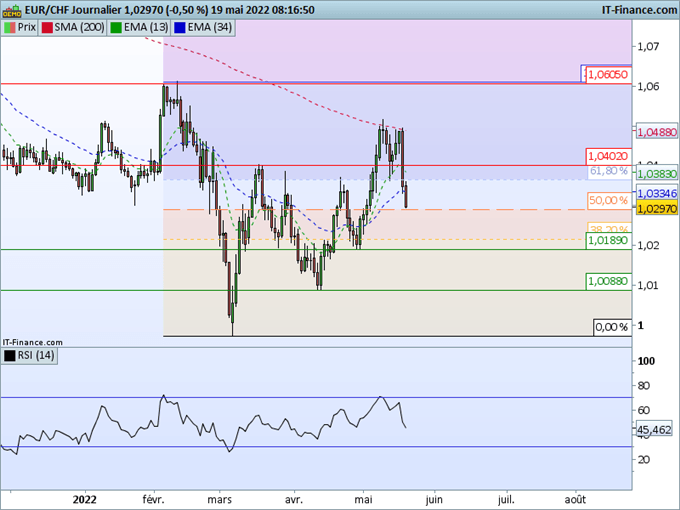Click the 1,01890 support price label
This screenshot has height=510, width=680.
(608, 241)
